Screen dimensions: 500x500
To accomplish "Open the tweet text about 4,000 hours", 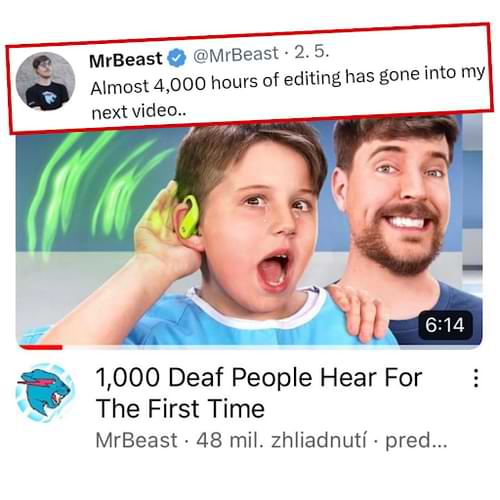I will point(287,92).
